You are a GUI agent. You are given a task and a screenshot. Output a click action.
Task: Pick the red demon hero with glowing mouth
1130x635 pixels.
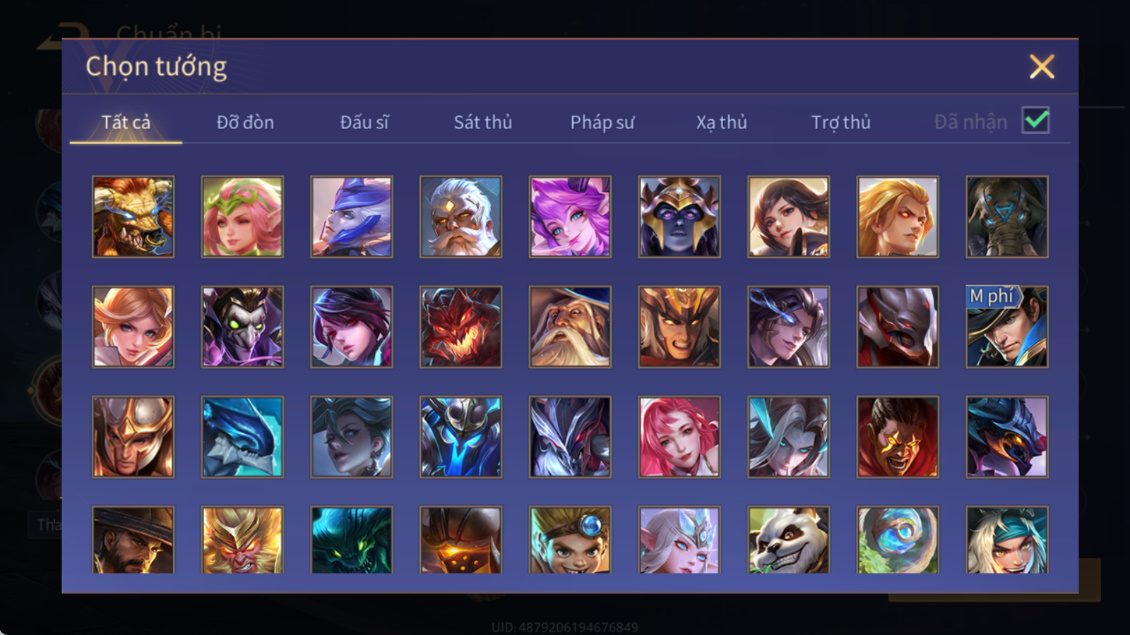click(461, 327)
